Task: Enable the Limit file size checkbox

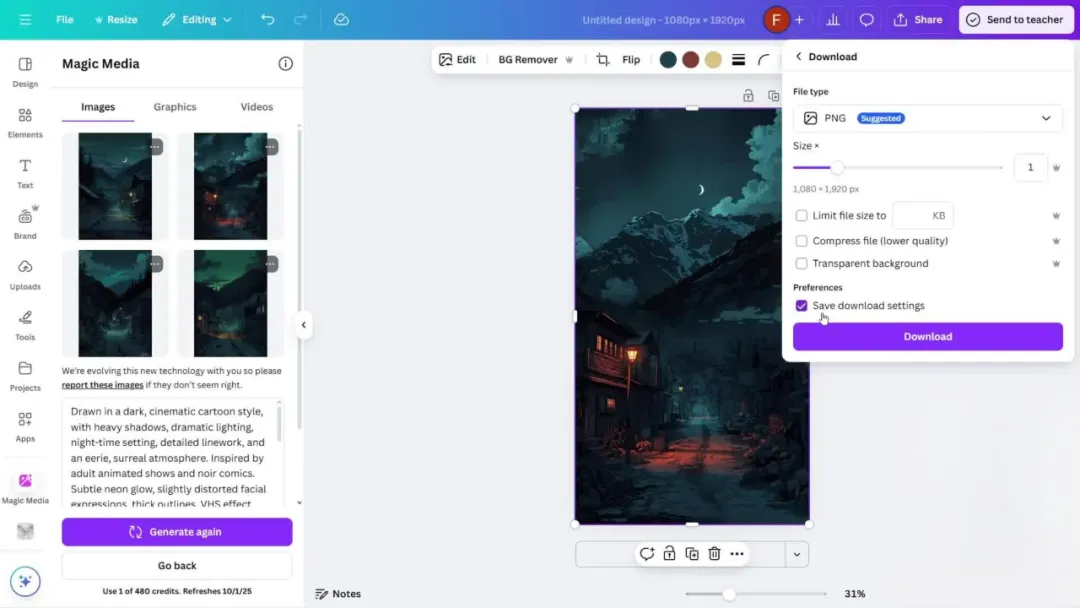Action: (801, 216)
